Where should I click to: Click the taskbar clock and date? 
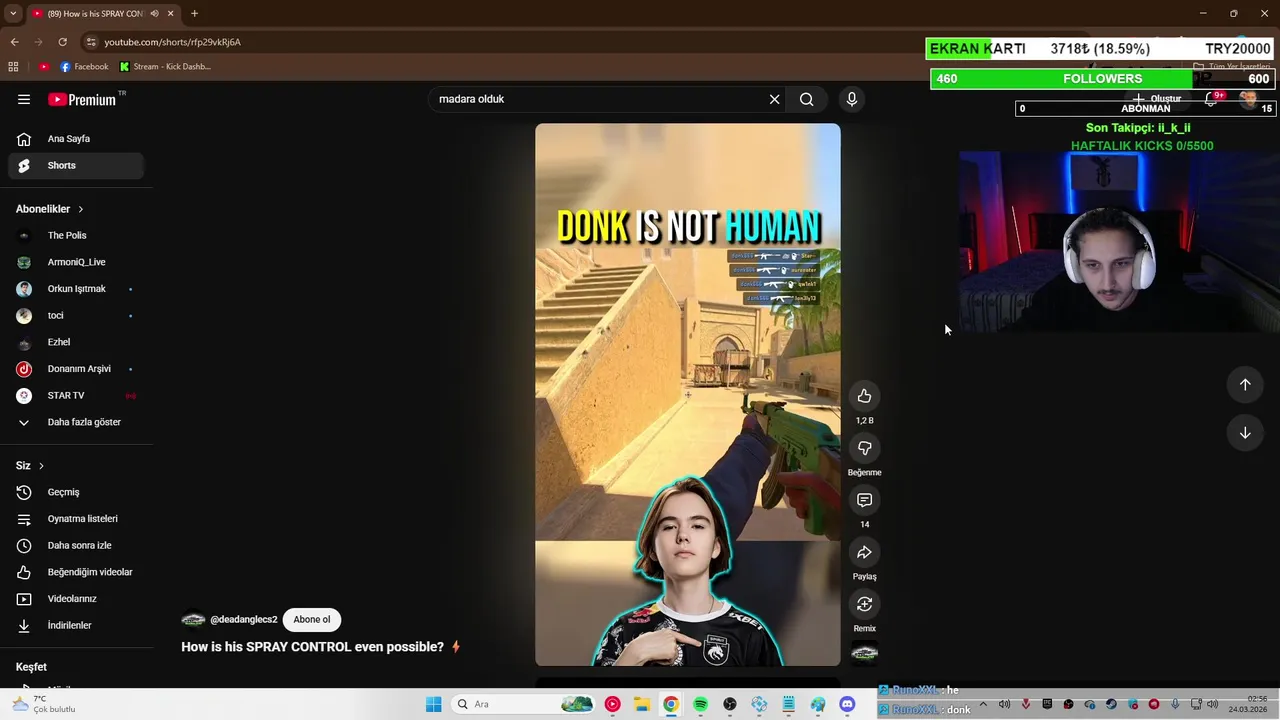point(1250,704)
